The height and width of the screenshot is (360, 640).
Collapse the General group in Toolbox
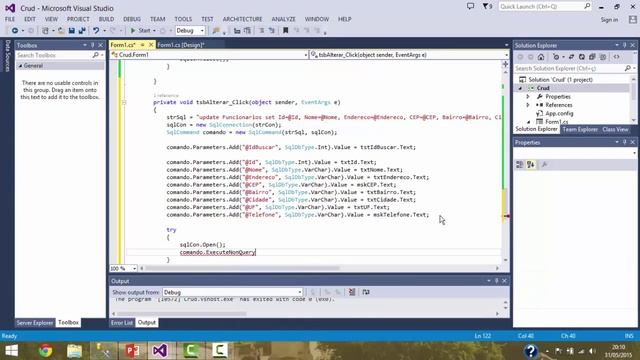pos(20,66)
